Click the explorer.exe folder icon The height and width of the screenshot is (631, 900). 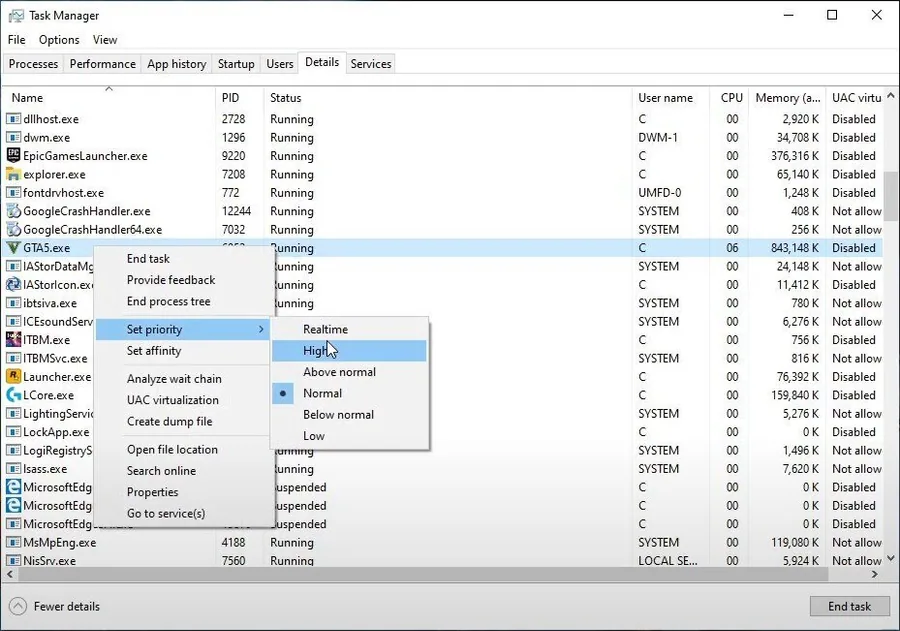[13, 174]
